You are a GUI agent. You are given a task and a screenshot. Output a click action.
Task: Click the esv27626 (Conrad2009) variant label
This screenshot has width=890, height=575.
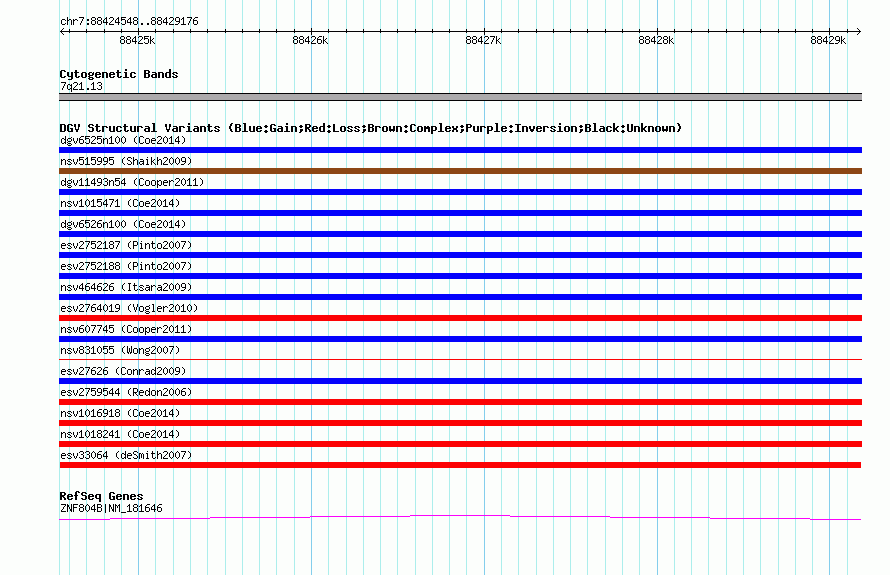[x=123, y=371]
